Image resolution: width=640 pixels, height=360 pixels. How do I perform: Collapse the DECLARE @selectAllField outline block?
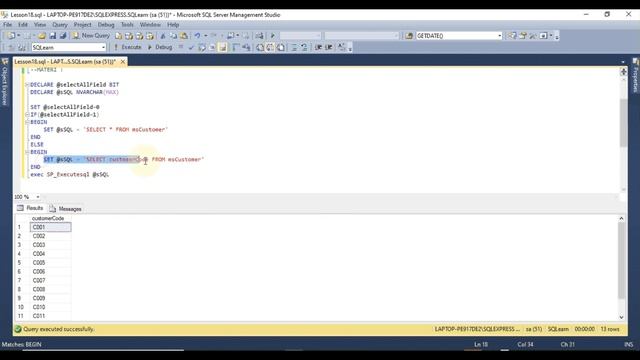27,84
